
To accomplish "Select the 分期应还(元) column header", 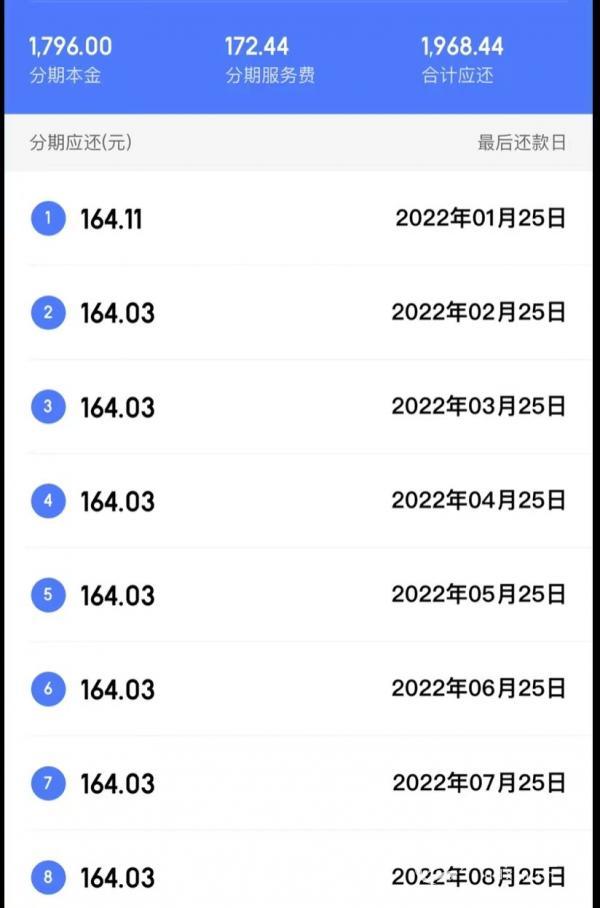I will pos(81,143).
